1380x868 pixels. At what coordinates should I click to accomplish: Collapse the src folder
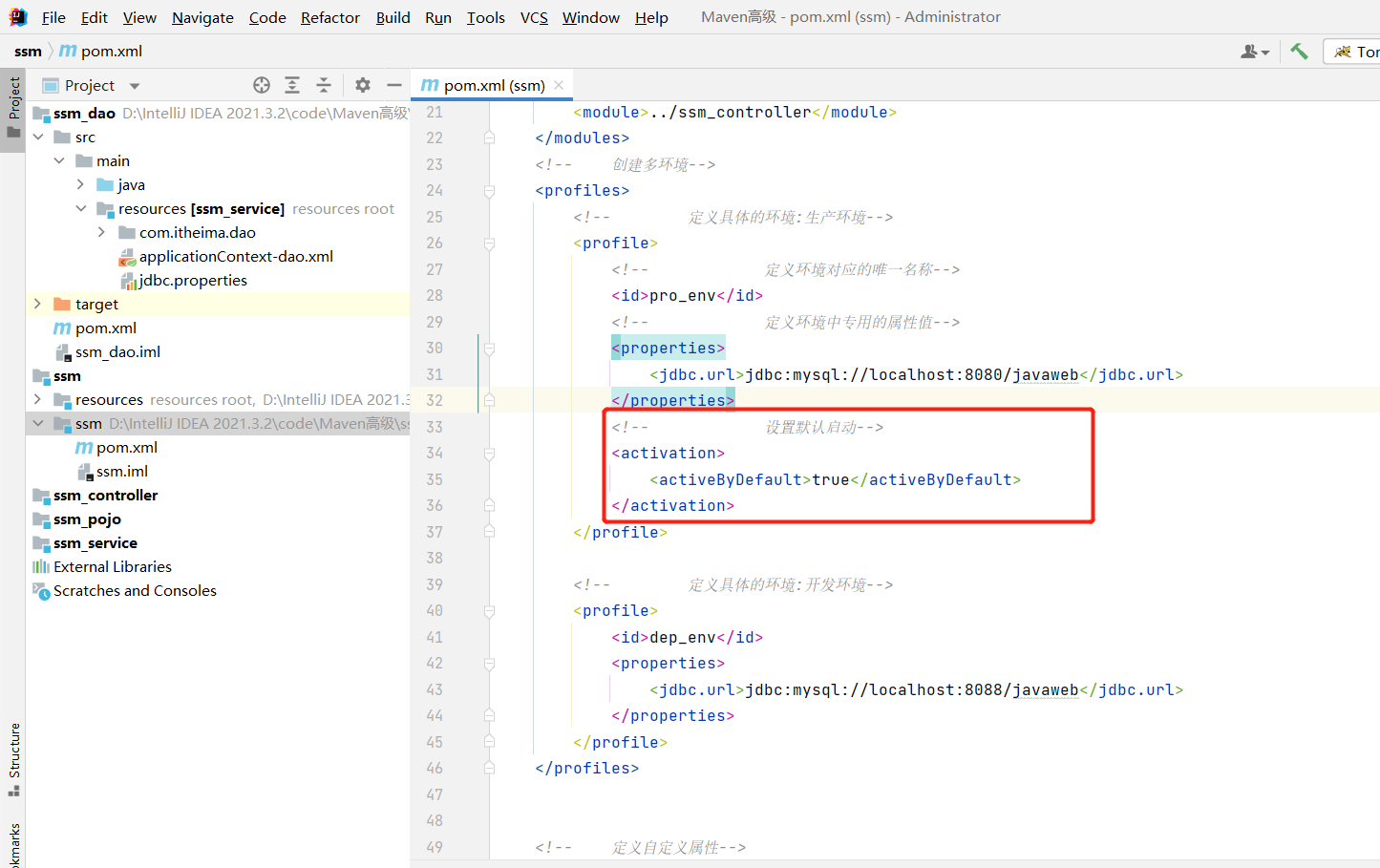38,138
